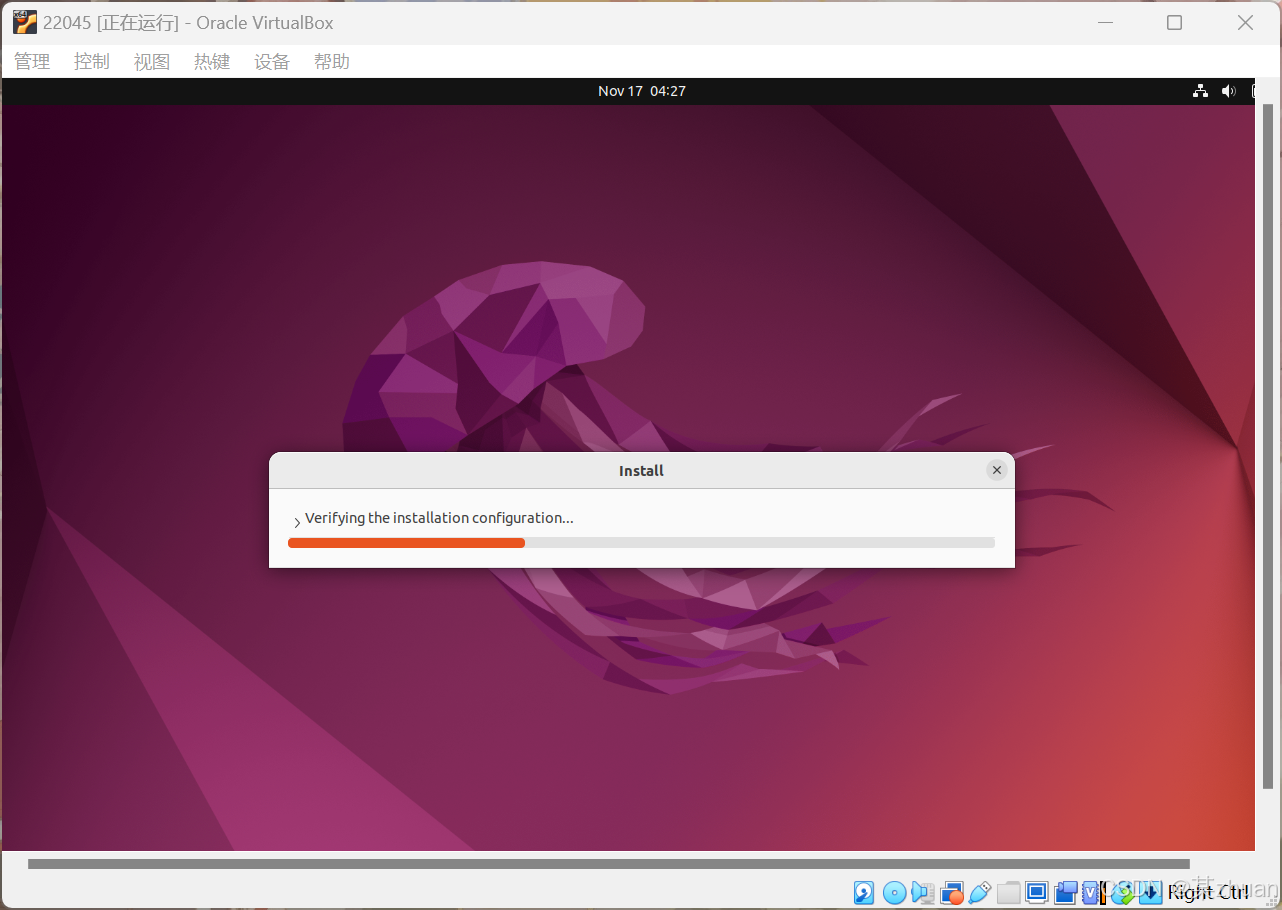
Task: Open the 视图 menu
Action: click(152, 62)
